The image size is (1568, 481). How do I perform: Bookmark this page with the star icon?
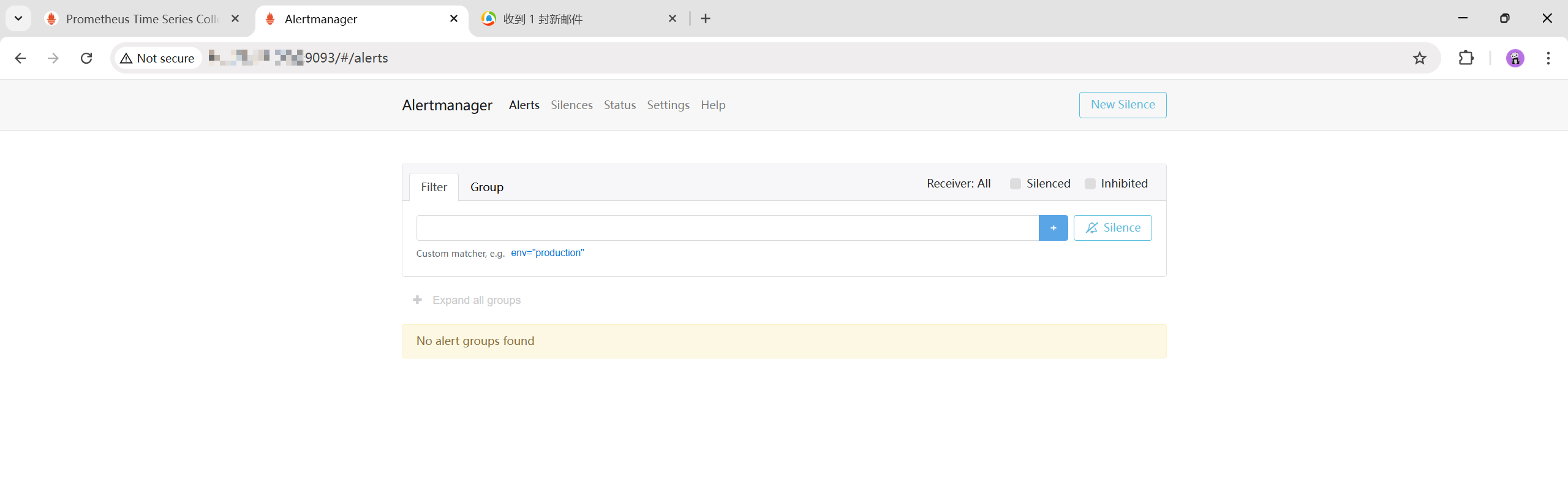pos(1420,58)
